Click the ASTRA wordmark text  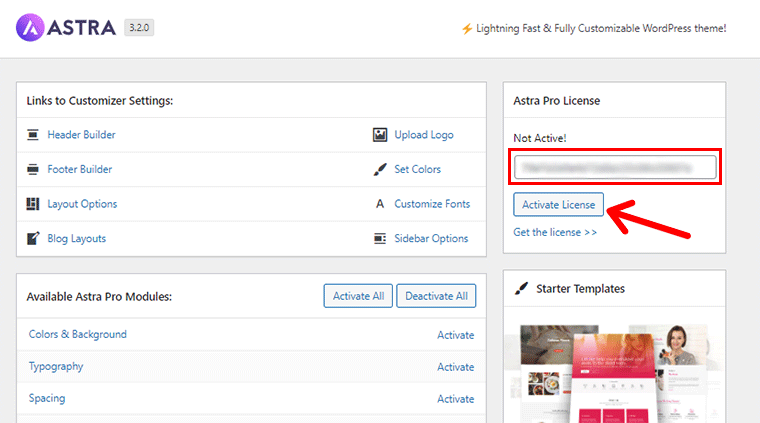(81, 28)
